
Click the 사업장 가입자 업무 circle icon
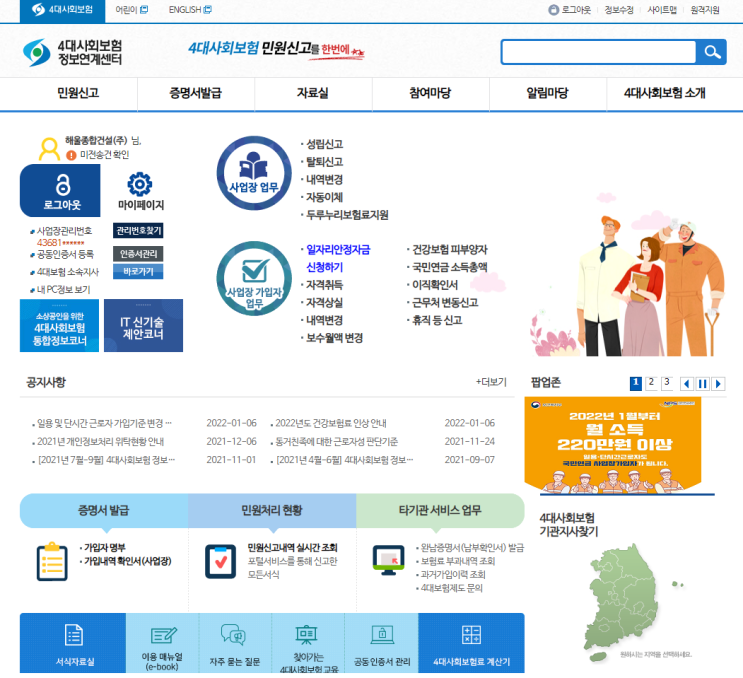tap(254, 278)
